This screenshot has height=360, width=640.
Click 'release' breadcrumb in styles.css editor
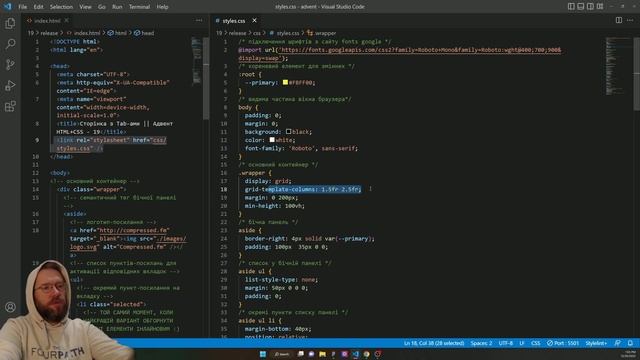point(238,33)
